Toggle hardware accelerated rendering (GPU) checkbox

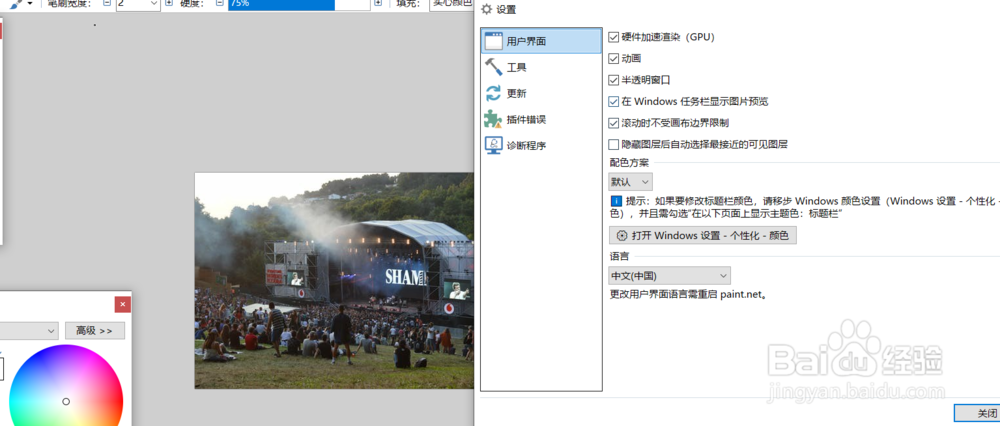[x=614, y=38]
